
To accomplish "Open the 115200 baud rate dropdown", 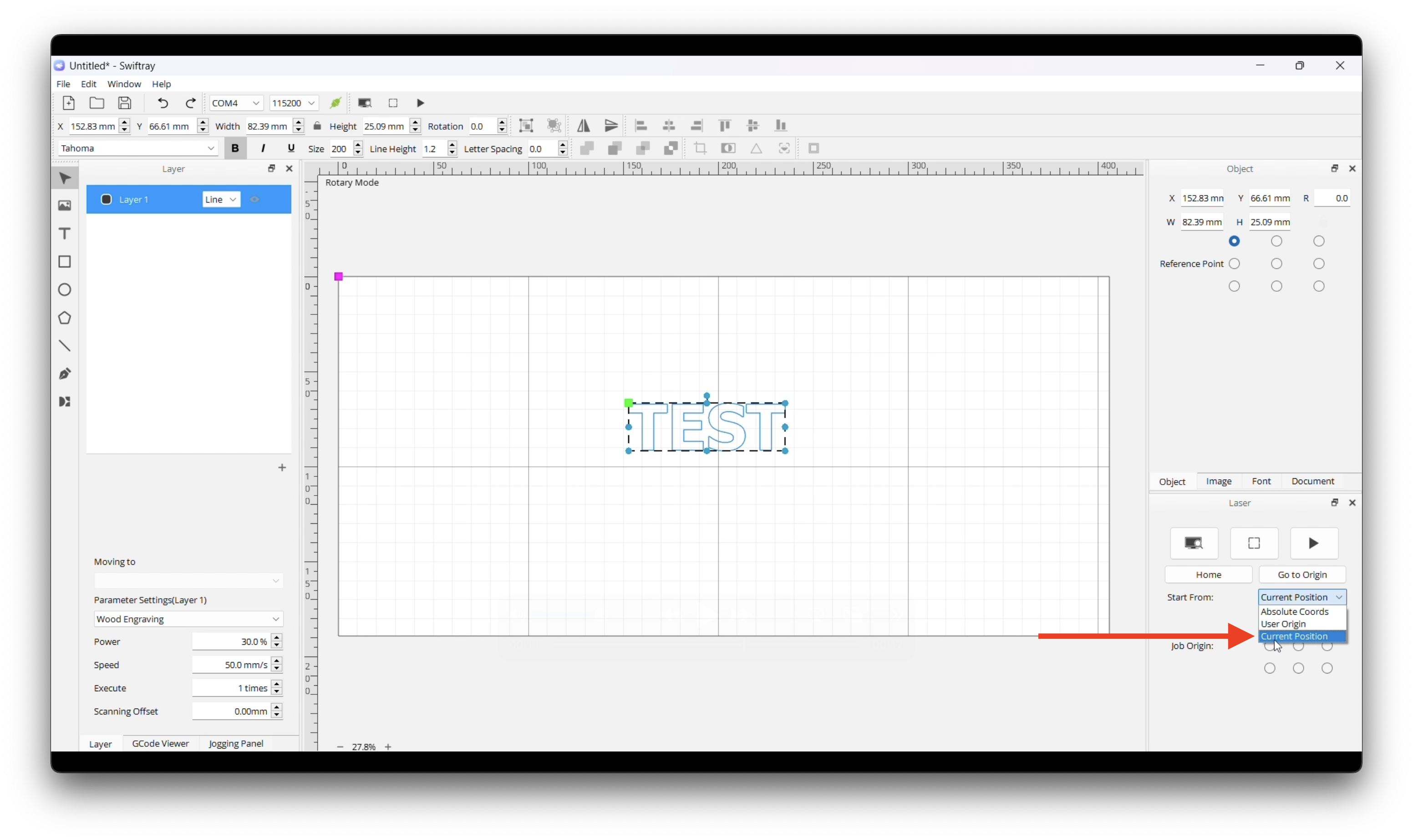I will (x=294, y=103).
